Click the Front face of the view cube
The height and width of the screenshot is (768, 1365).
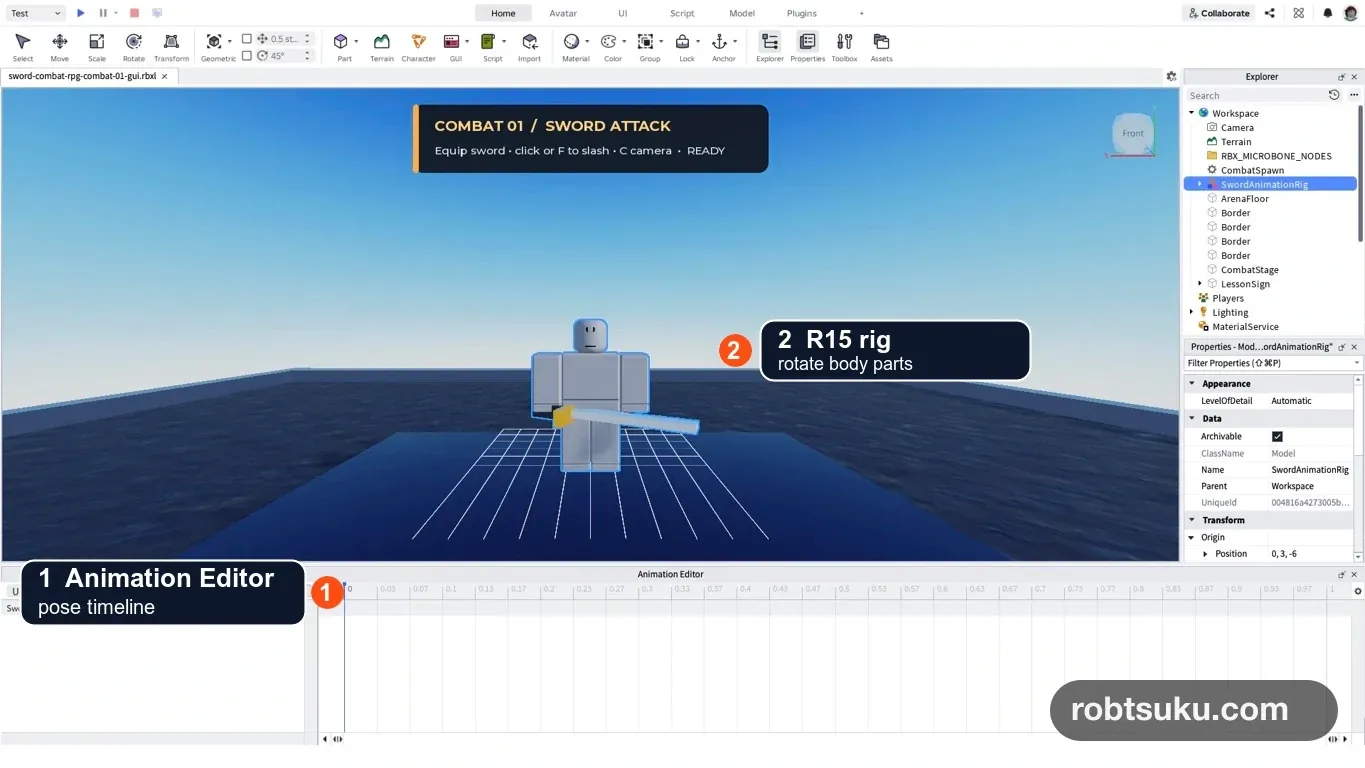[1133, 133]
